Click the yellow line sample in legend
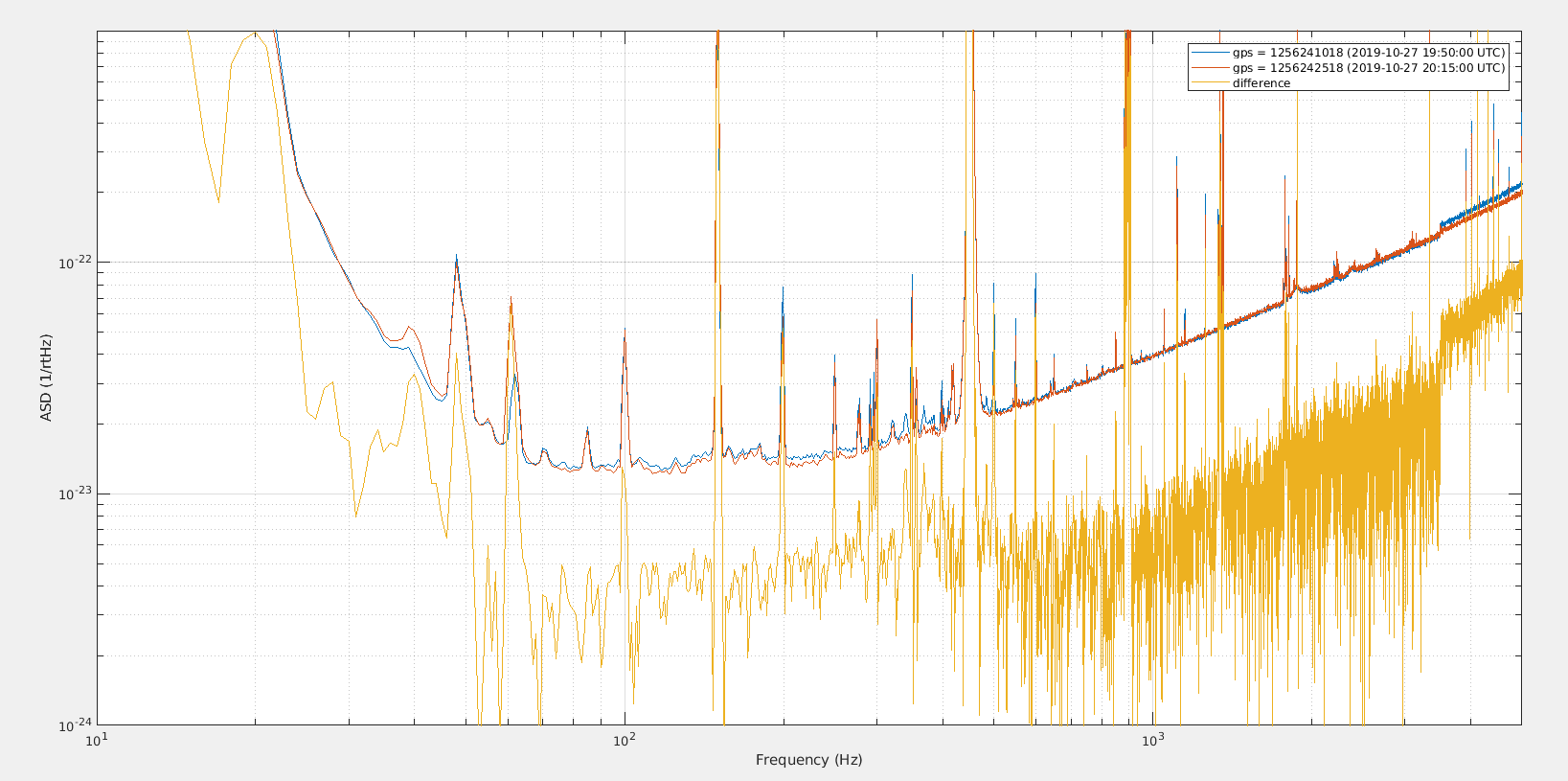This screenshot has width=1568, height=781. 1210,83
